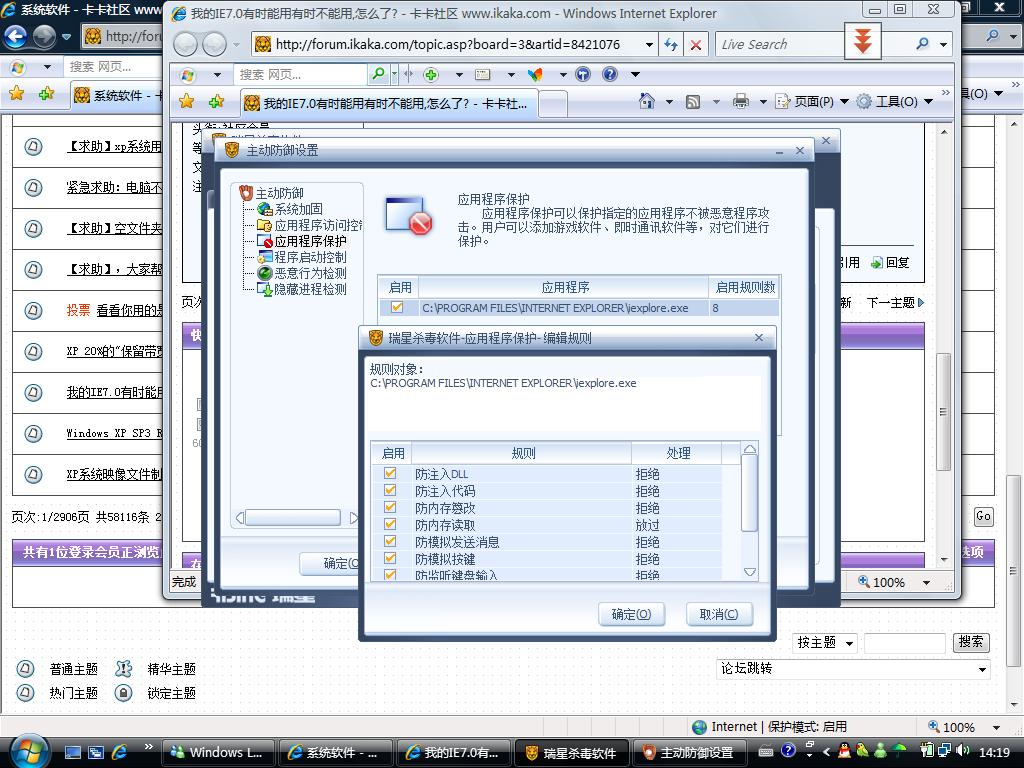
Task: Click green search magnifier in toolbar
Action: pyautogui.click(x=377, y=74)
